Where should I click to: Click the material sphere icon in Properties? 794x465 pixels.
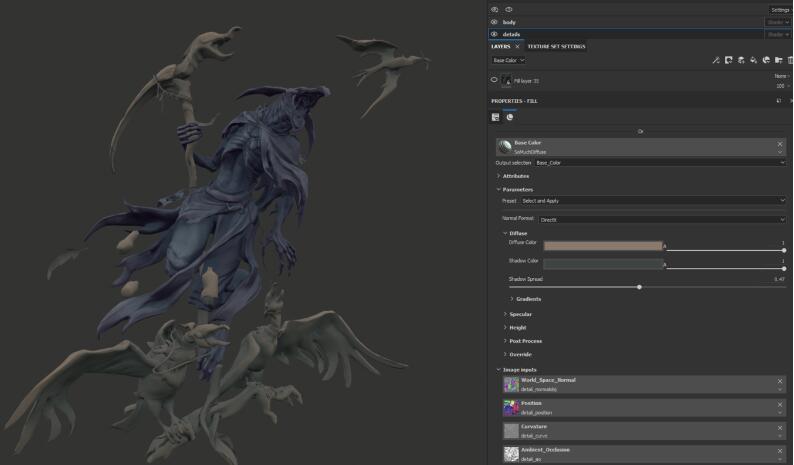pyautogui.click(x=509, y=117)
